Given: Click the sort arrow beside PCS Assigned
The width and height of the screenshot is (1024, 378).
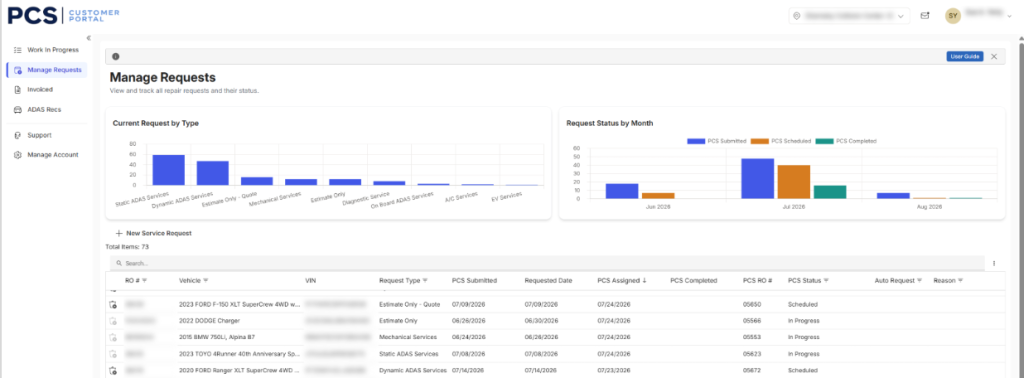Looking at the screenshot, I should 645,281.
